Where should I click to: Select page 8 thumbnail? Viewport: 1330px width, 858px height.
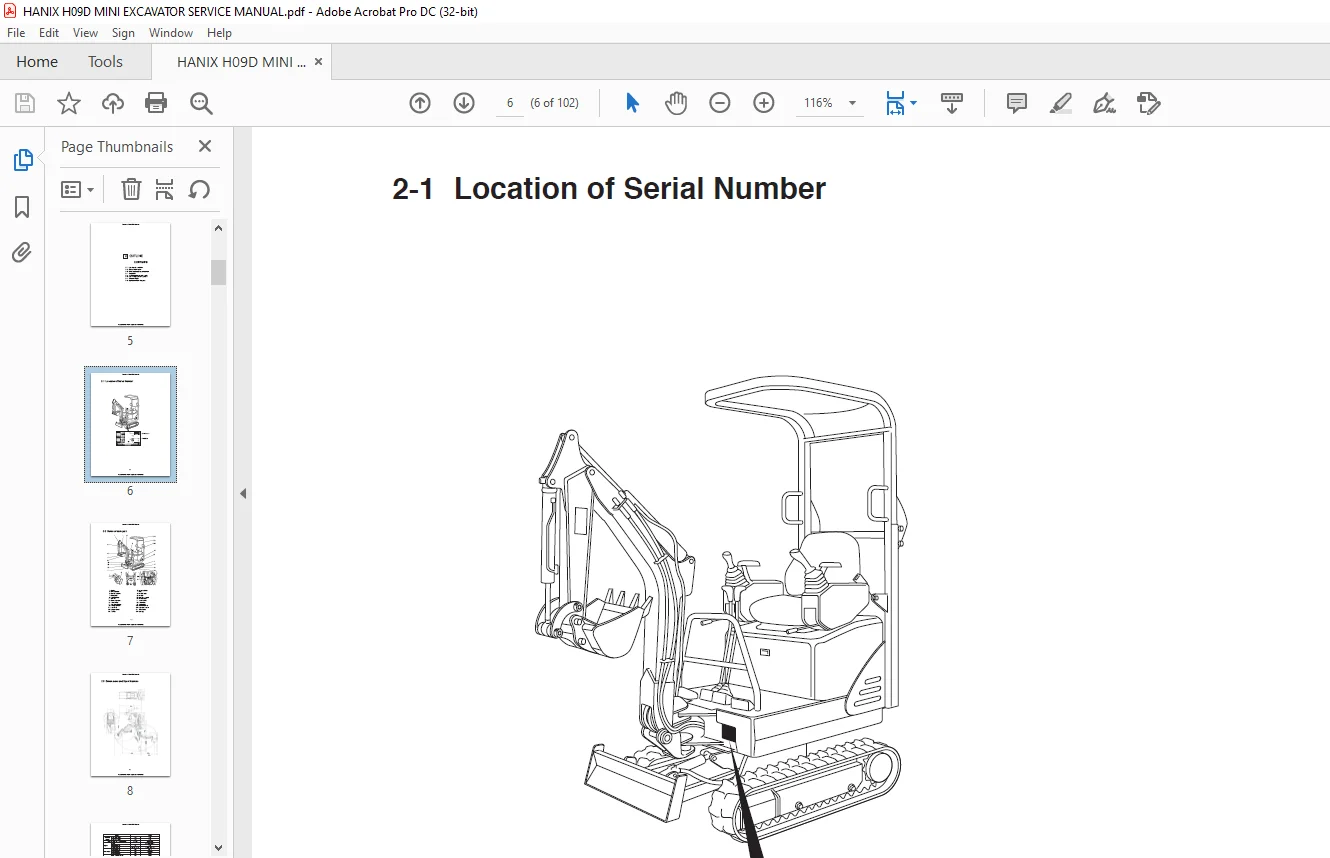pyautogui.click(x=130, y=724)
